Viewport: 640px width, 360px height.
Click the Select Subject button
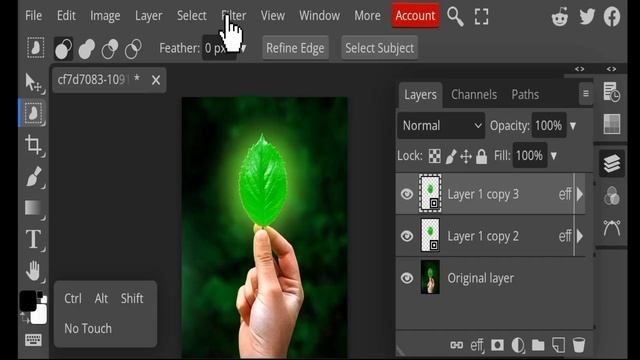(x=380, y=48)
